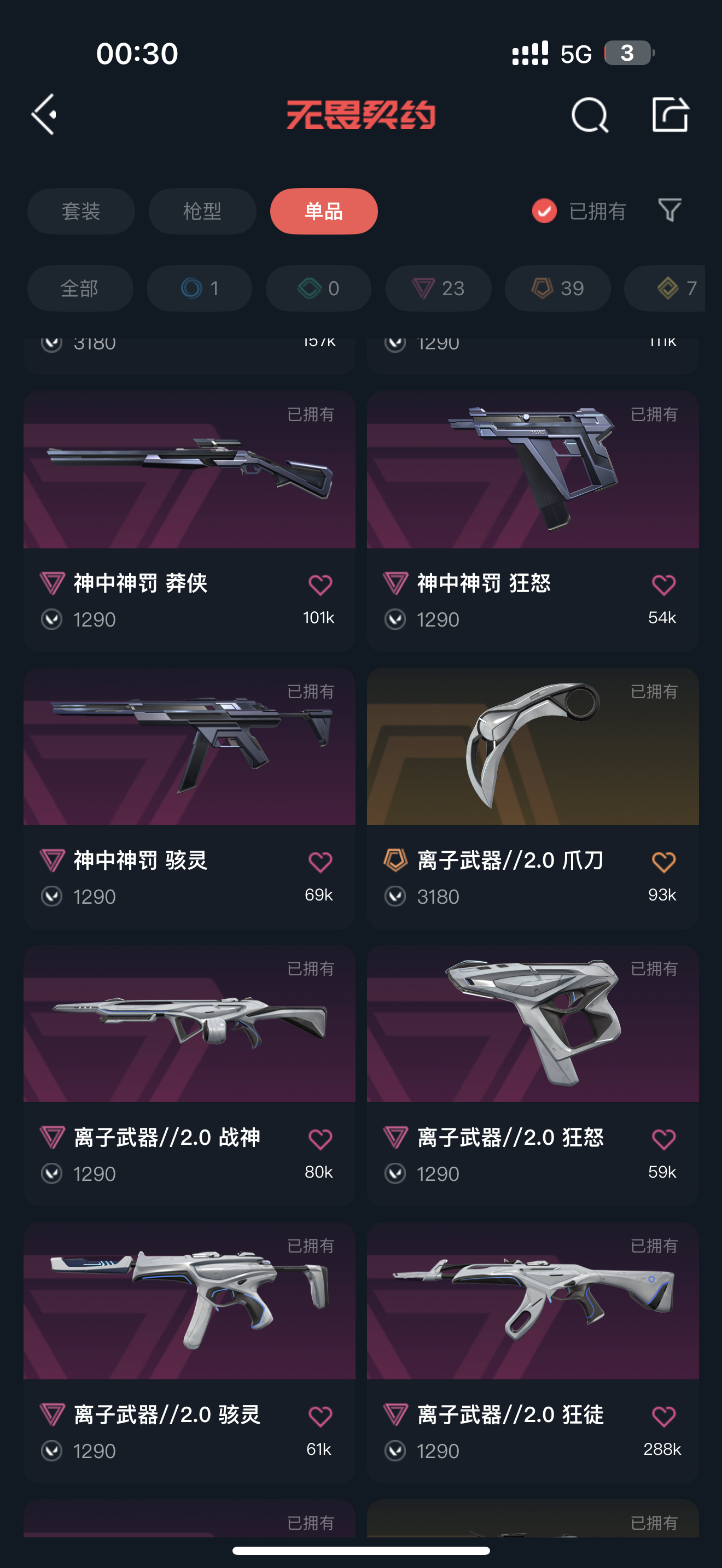This screenshot has height=1568, width=722.
Task: Filter by orange tier showing 39
Action: coord(557,289)
